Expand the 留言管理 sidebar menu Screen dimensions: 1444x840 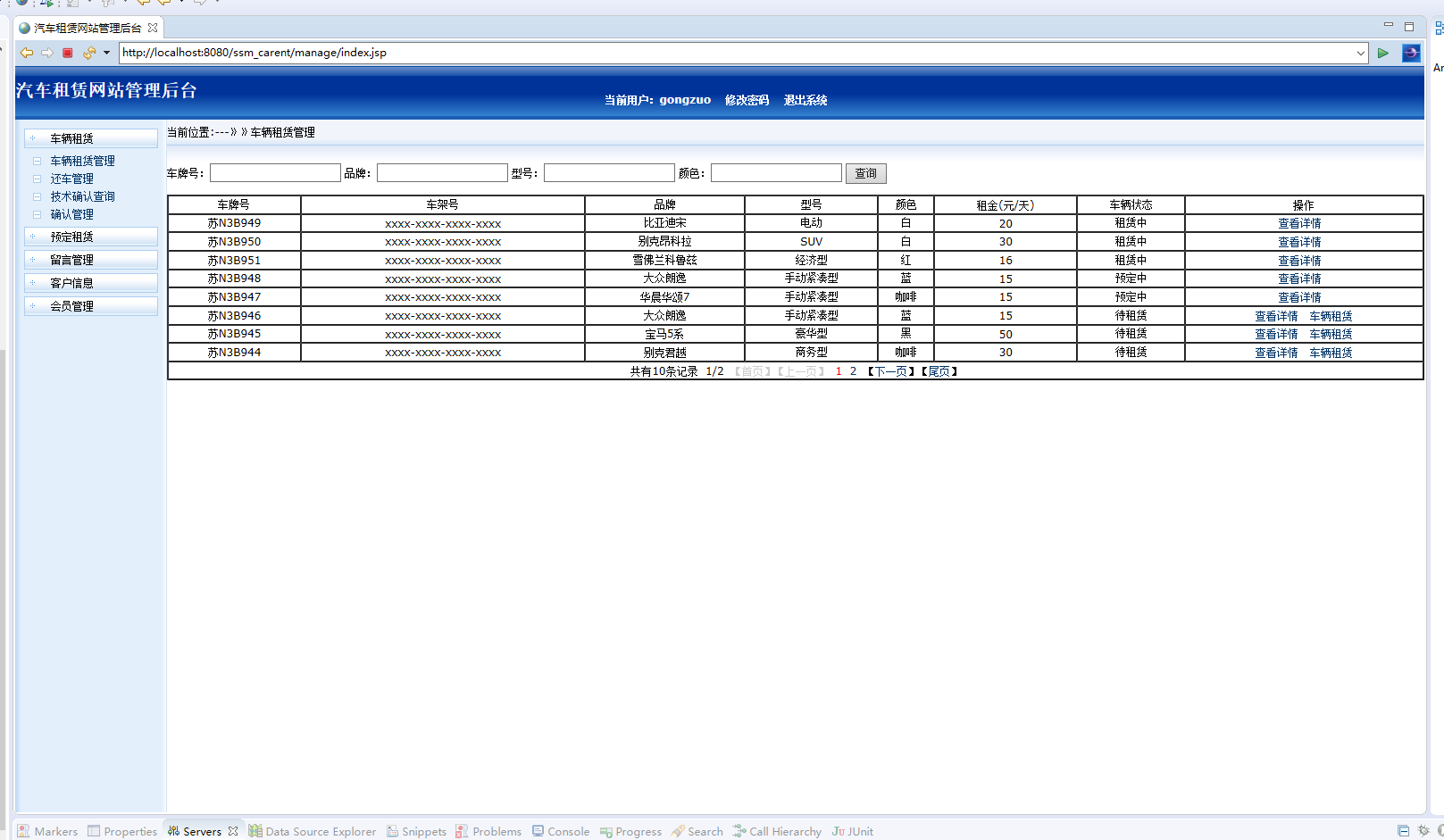91,260
